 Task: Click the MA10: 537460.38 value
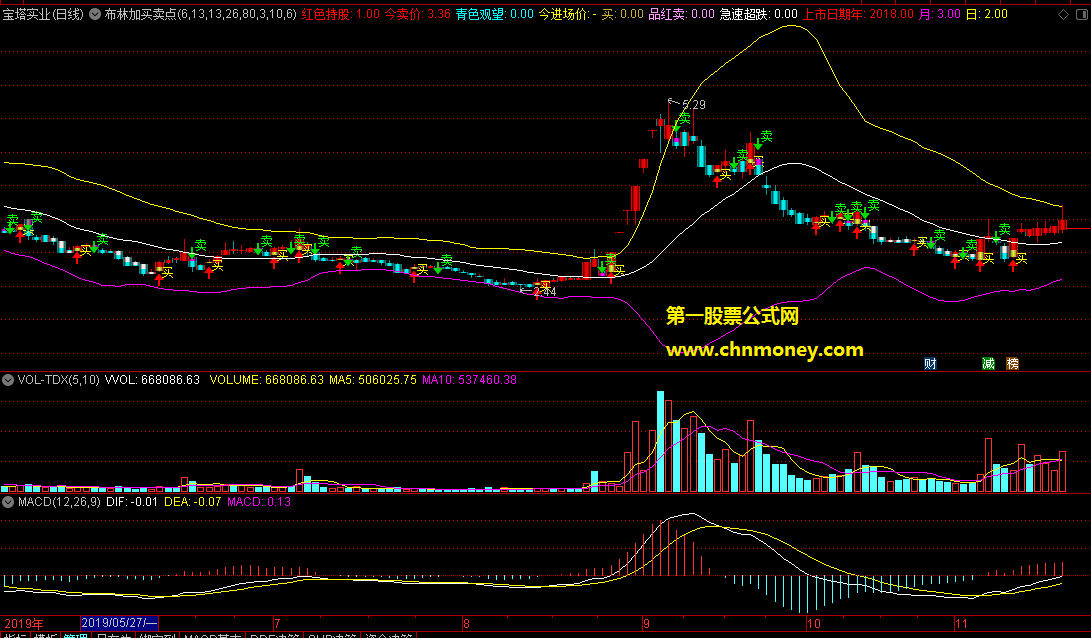click(x=469, y=380)
